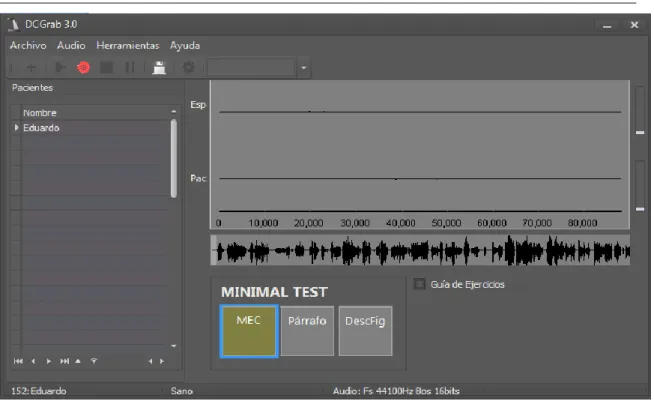The width and height of the screenshot is (654, 404).
Task: Click the '152: Eduardo' status bar entry
Action: point(39,391)
